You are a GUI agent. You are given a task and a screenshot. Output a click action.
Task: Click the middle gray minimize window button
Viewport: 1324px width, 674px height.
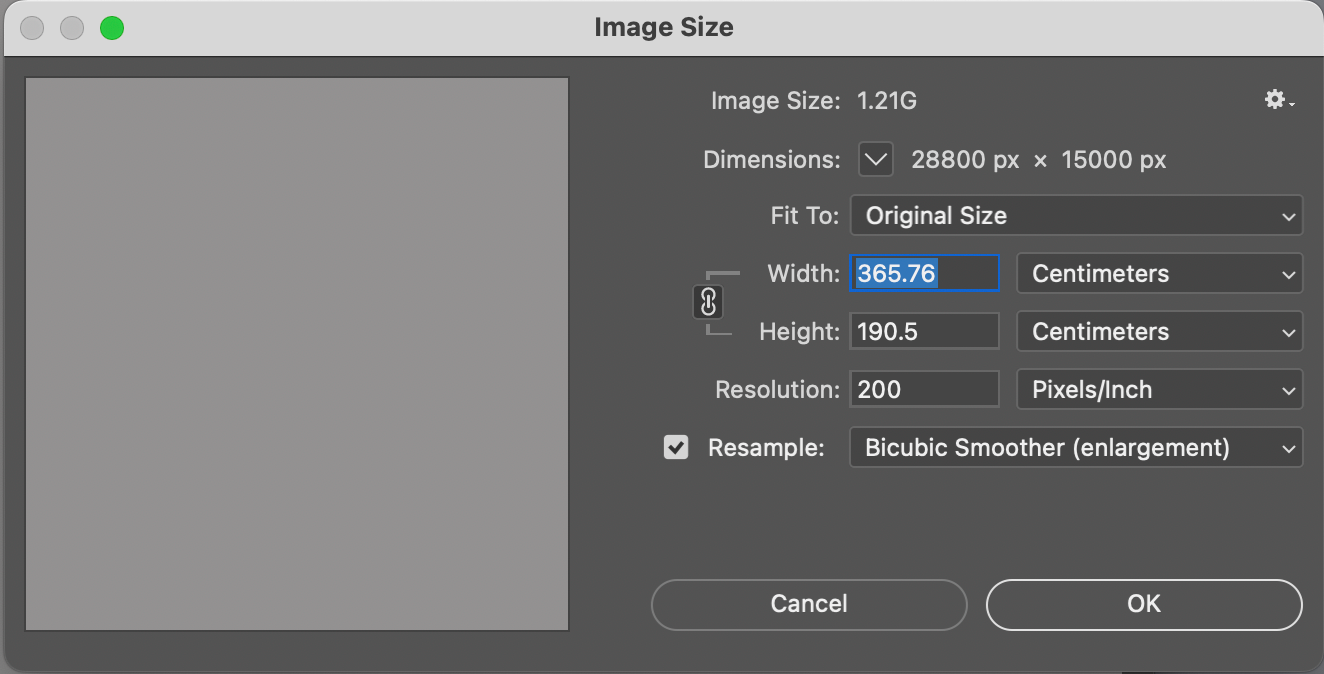[72, 28]
